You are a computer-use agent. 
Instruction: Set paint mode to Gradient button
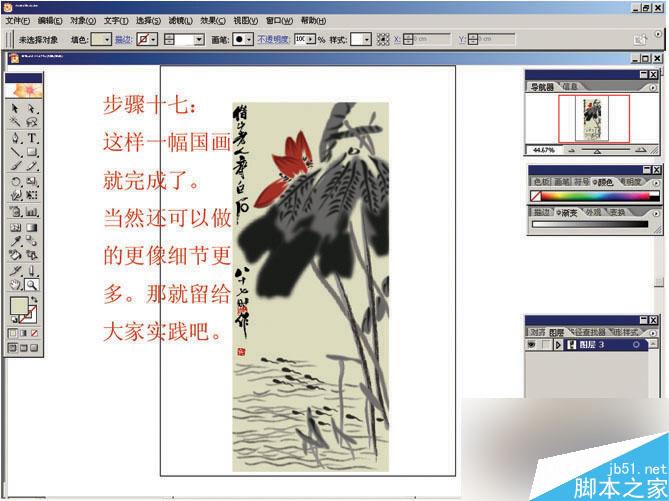click(x=23, y=333)
